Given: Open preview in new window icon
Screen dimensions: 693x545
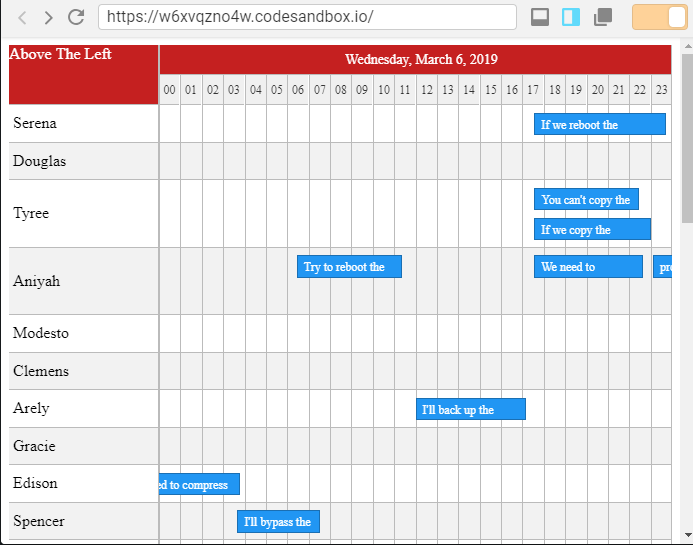Looking at the screenshot, I should click(603, 17).
